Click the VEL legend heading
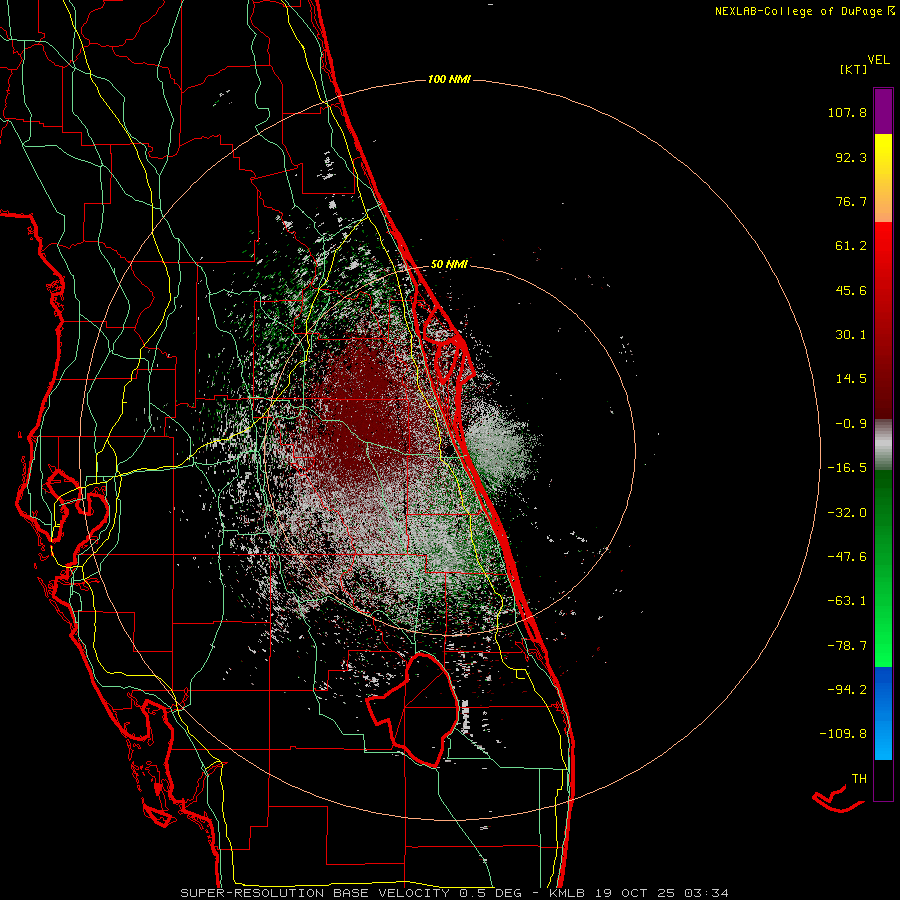This screenshot has height=900, width=900. point(878,60)
